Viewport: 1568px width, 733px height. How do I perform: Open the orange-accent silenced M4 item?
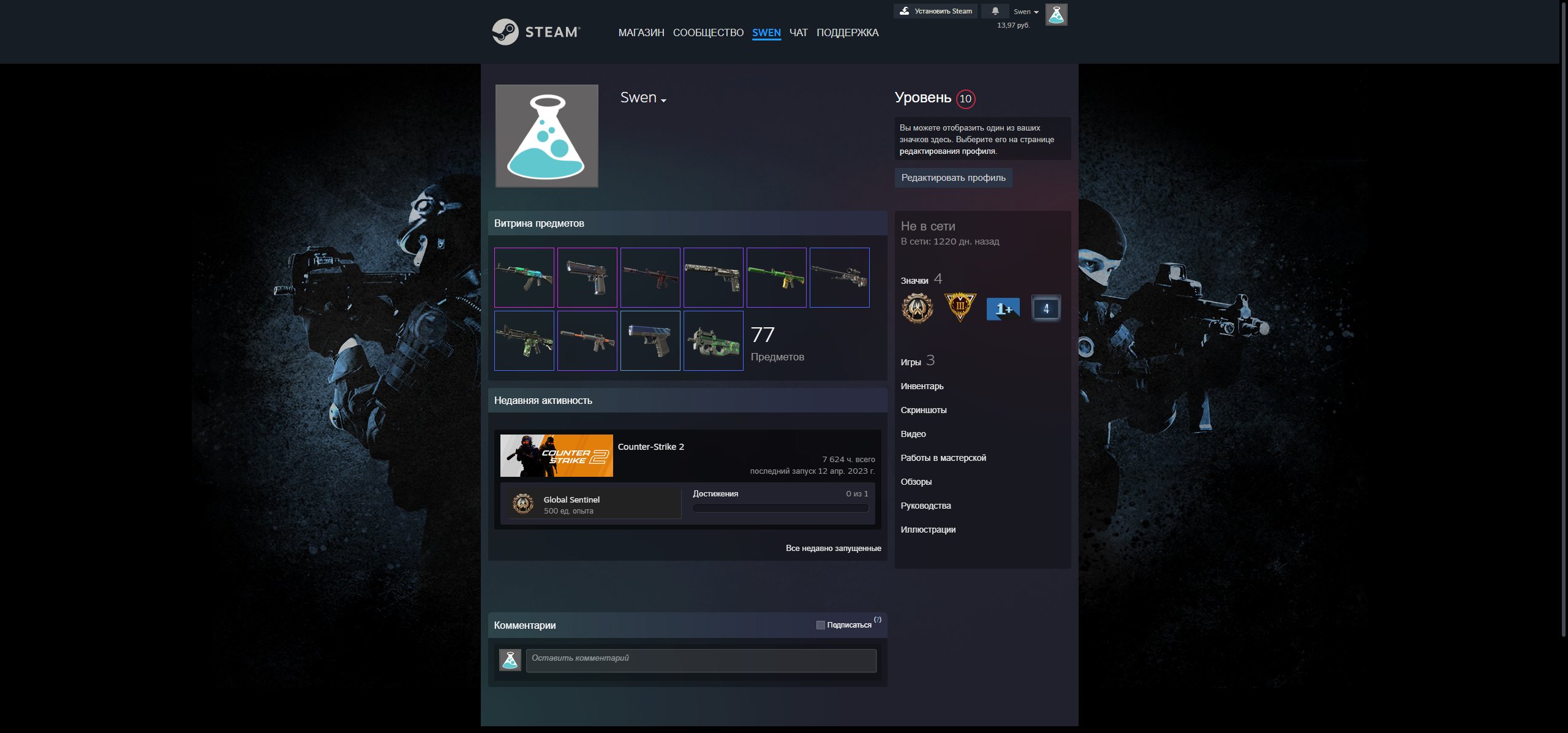[587, 341]
